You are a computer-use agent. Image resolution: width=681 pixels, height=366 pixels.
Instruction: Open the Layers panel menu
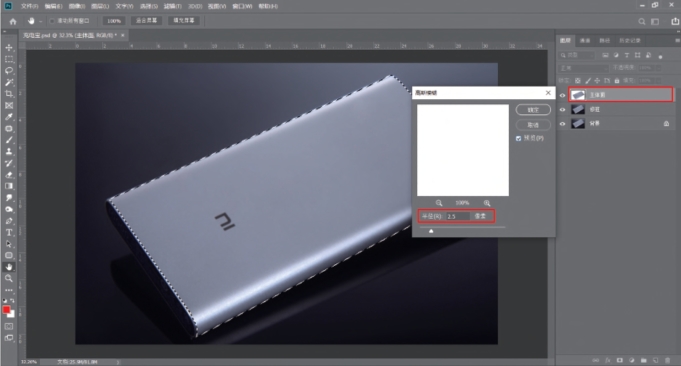677,40
